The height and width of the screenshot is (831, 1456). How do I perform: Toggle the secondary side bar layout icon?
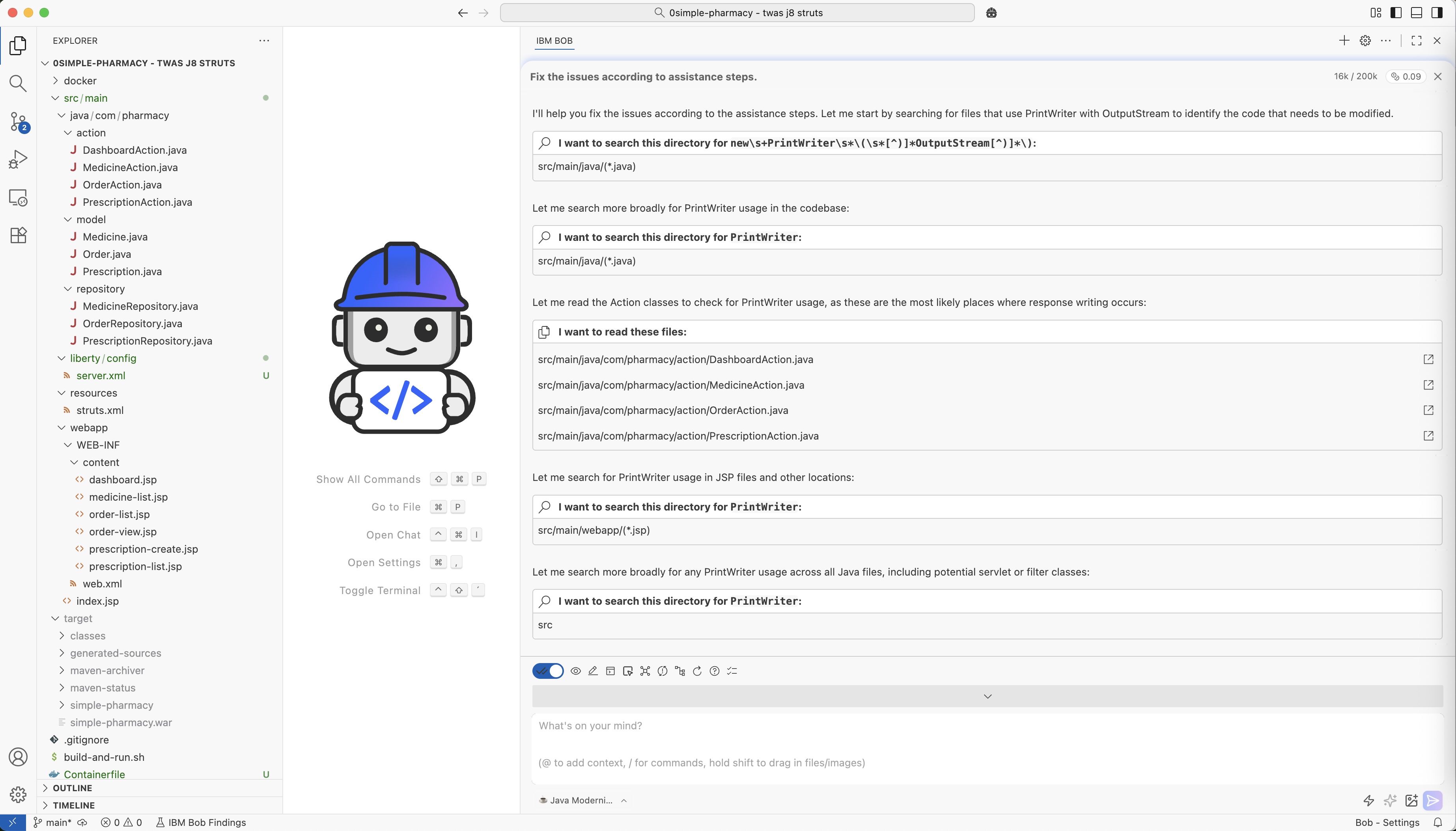coord(1437,13)
